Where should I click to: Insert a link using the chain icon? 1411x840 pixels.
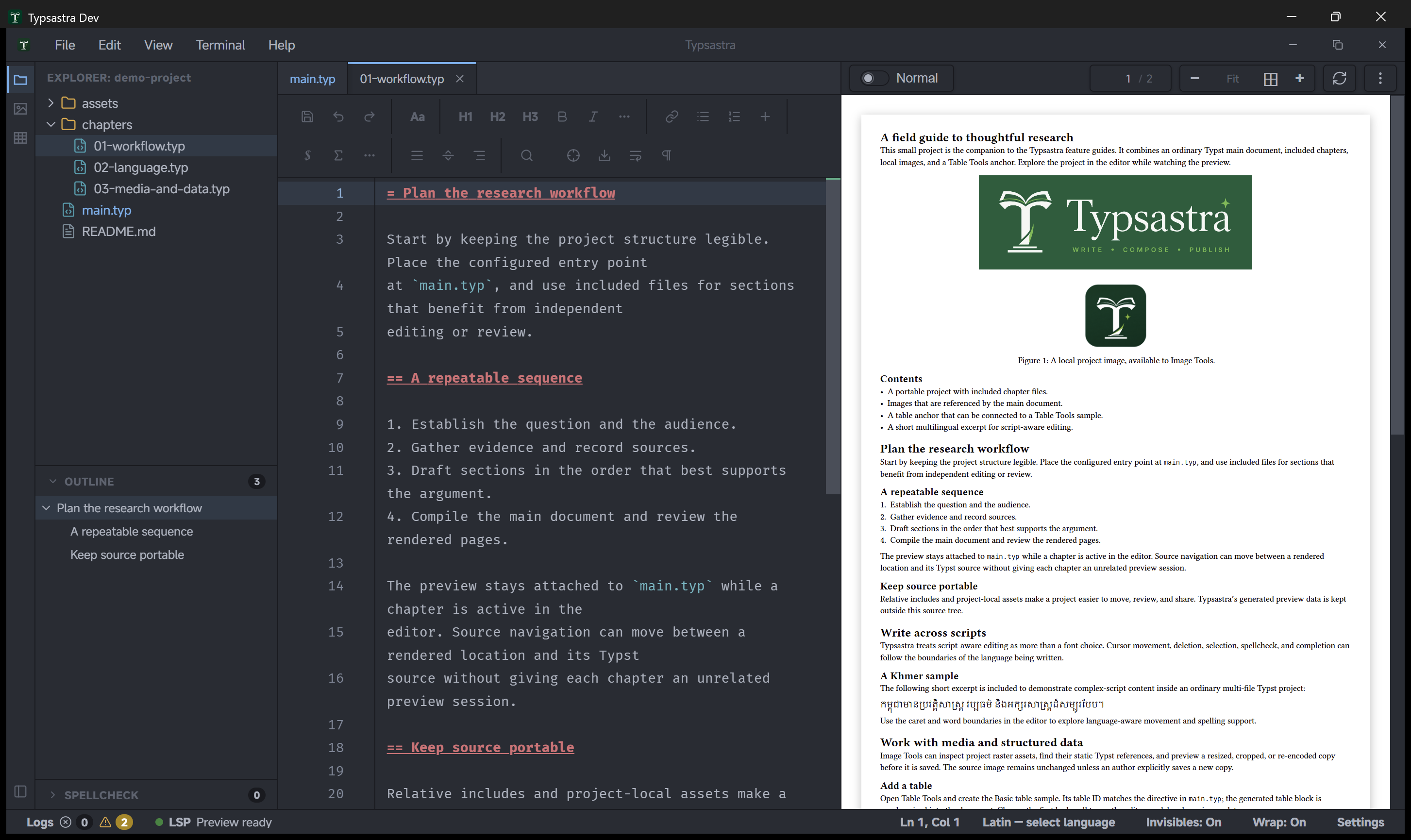(x=672, y=117)
